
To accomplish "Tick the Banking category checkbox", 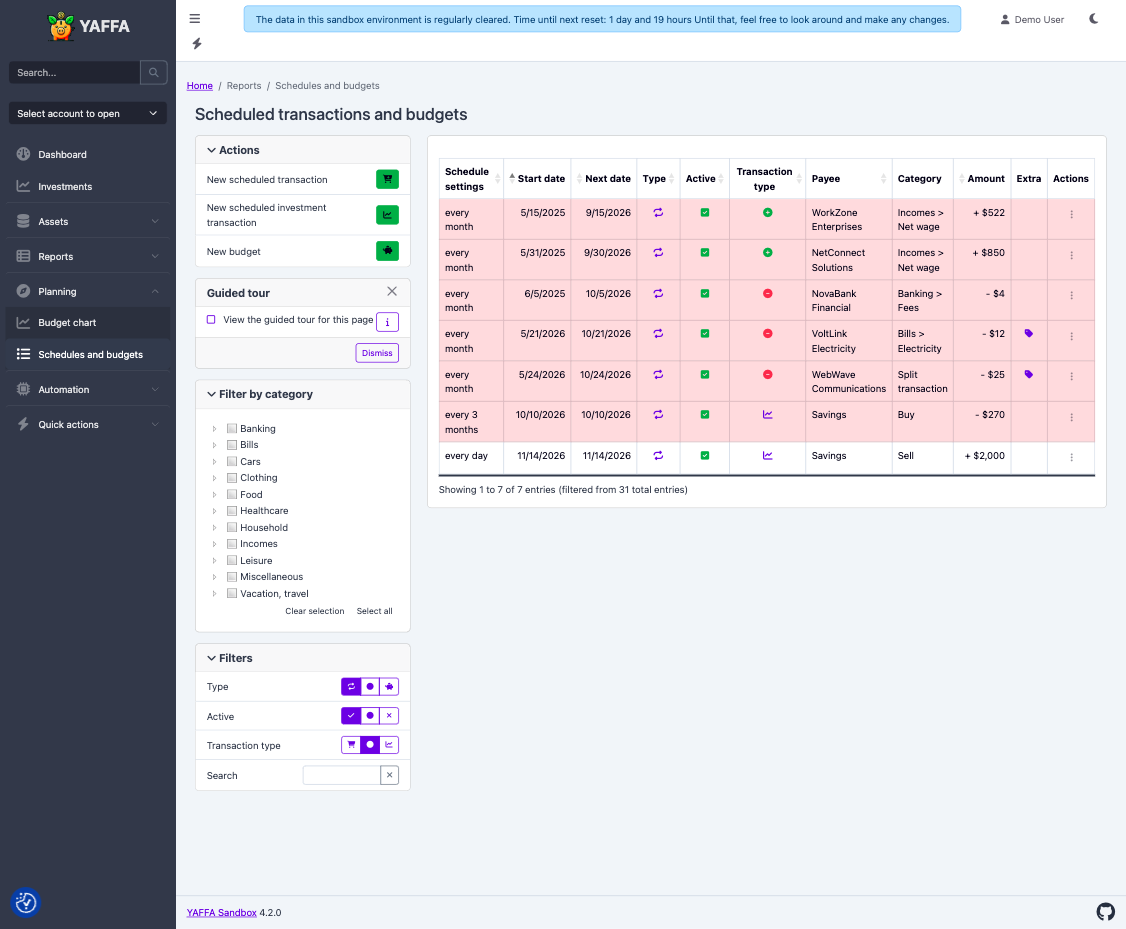I will click(x=232, y=429).
